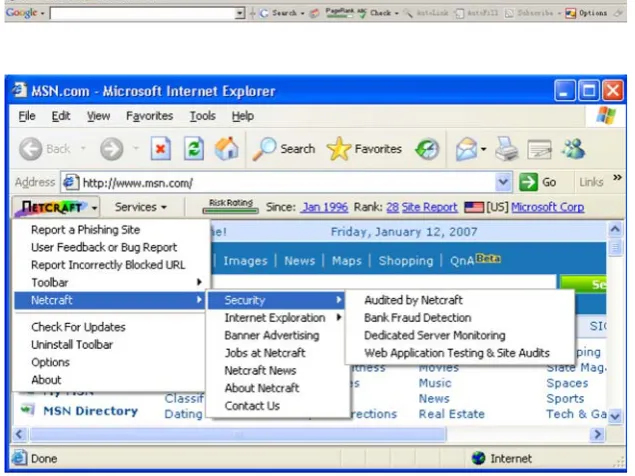
Task: Click the Back arrow icon
Action: click(30, 149)
